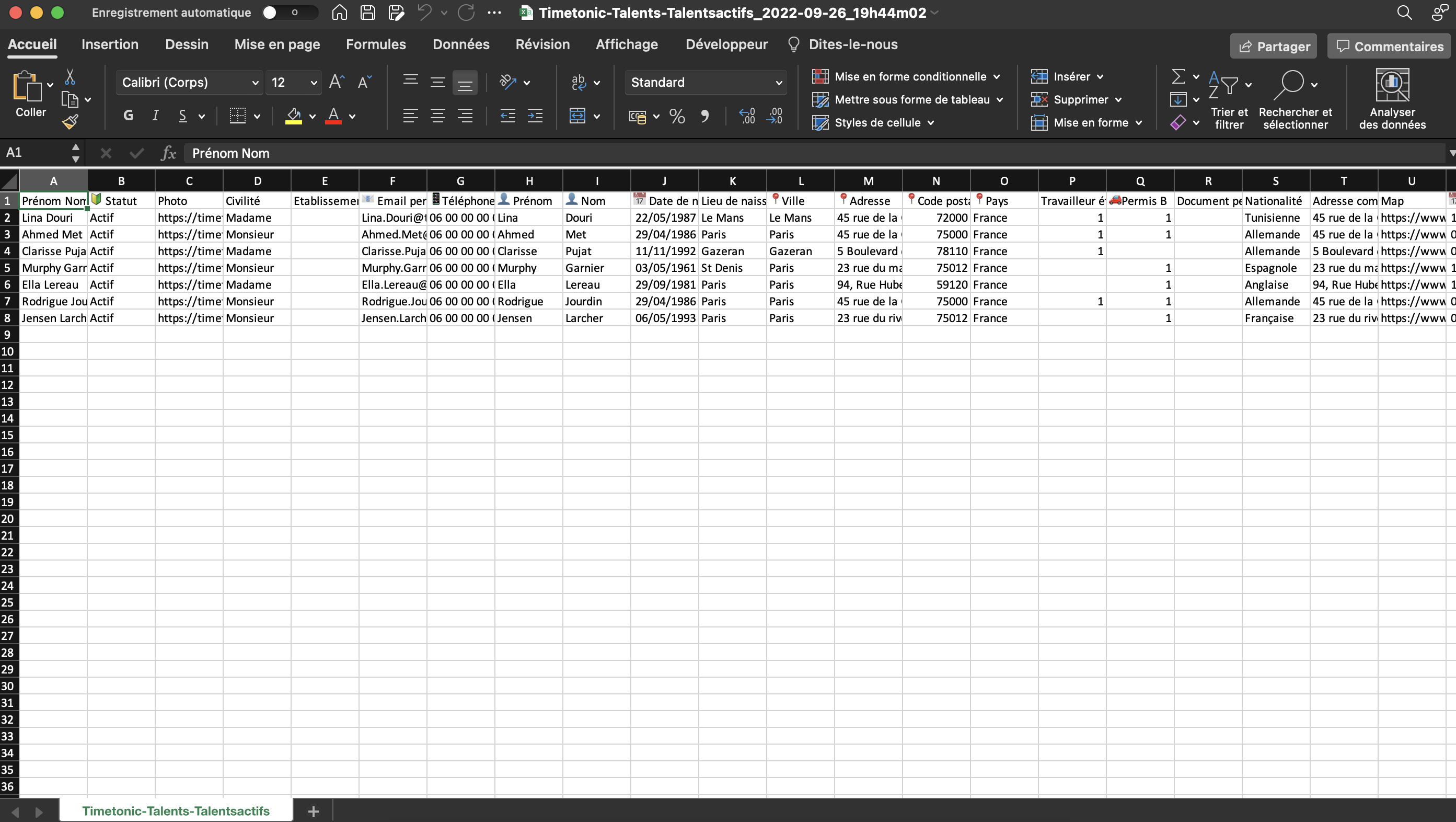Increase indent
The width and height of the screenshot is (1456, 822).
coord(535,116)
